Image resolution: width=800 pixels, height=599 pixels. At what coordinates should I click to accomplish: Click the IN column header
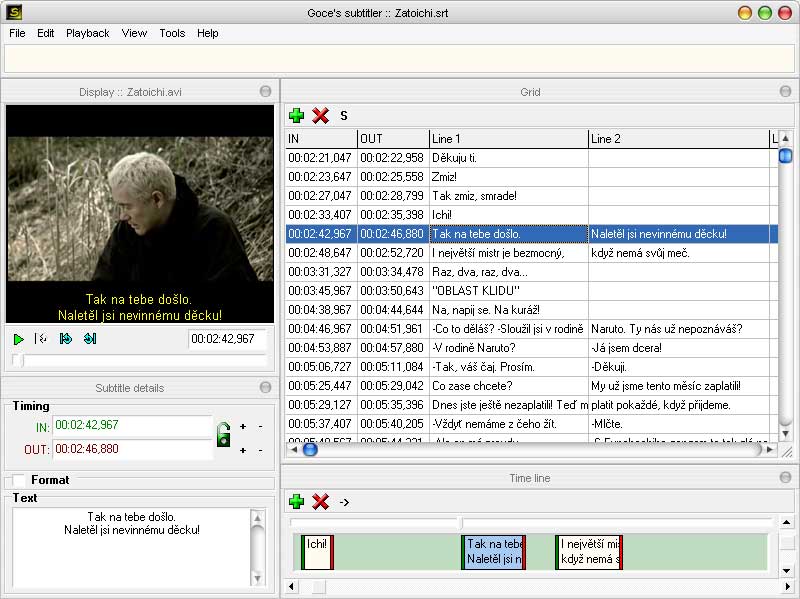[321, 139]
